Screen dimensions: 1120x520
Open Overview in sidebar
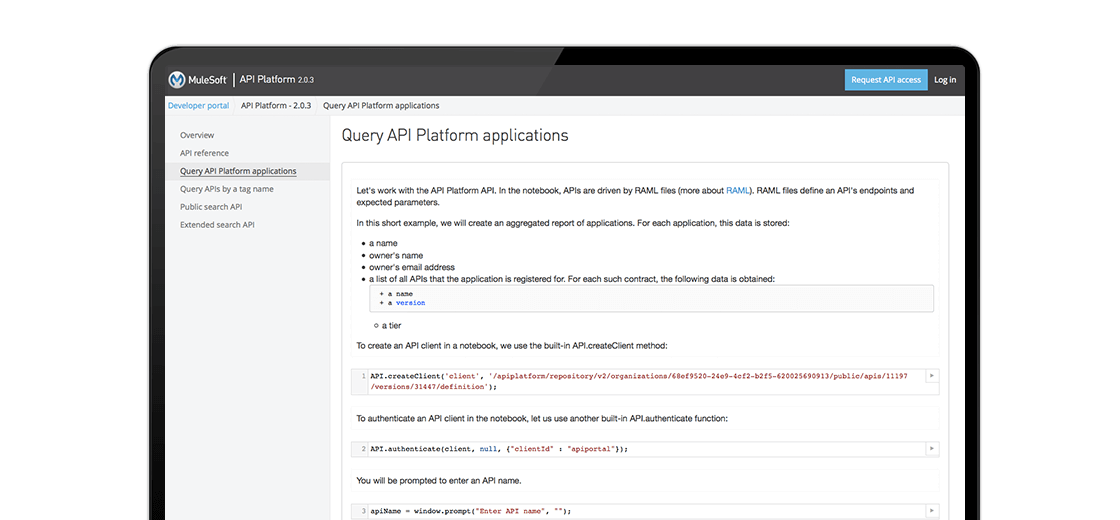tap(197, 135)
